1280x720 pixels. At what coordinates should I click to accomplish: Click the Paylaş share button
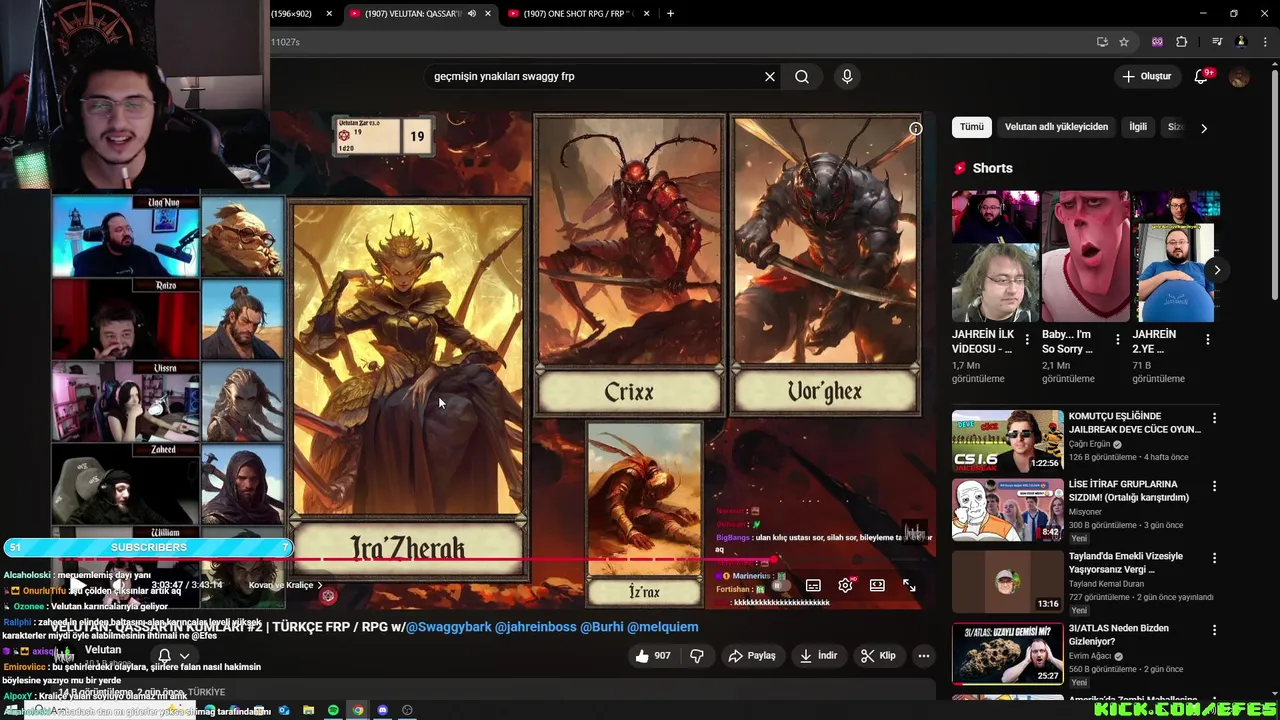[752, 656]
